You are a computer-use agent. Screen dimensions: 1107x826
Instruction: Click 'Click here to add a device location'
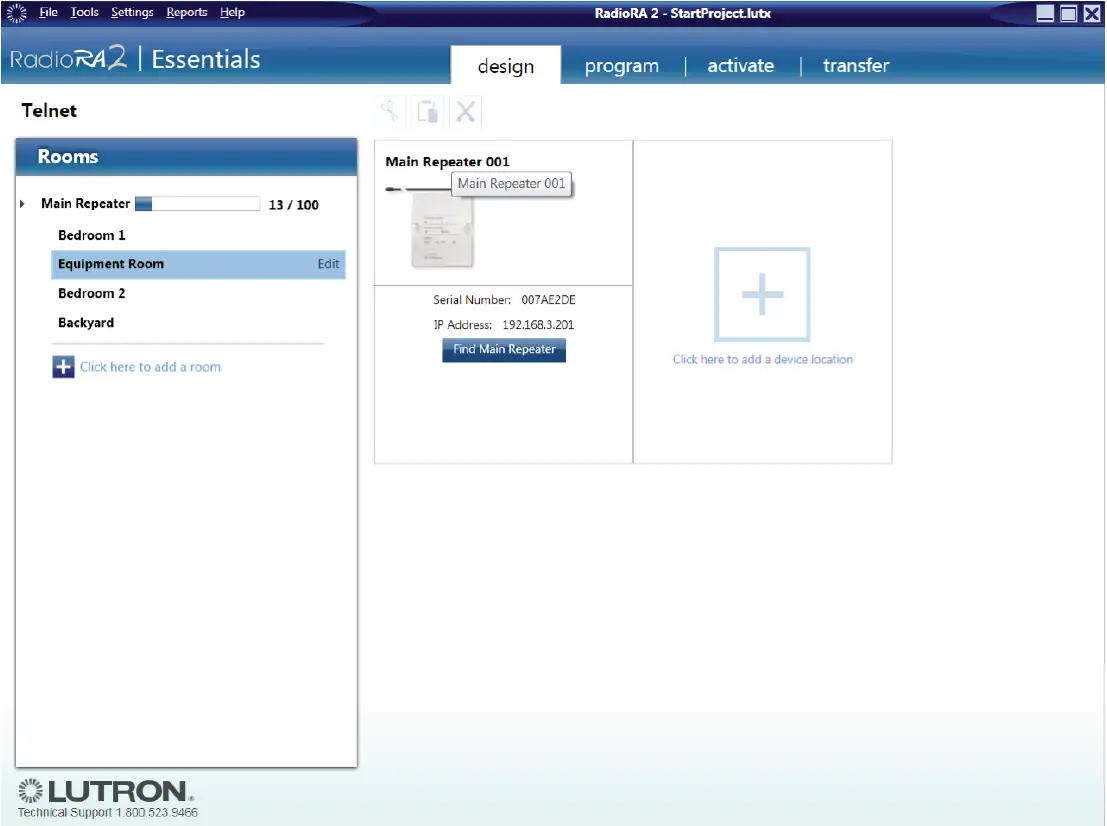pyautogui.click(x=762, y=359)
